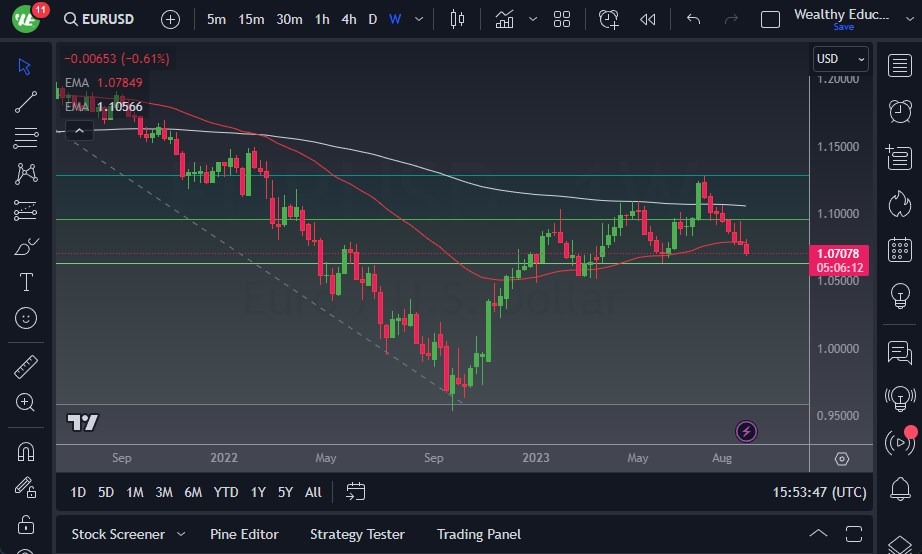The height and width of the screenshot is (554, 922).
Task: Select the trend line drawing tool
Action: click(x=26, y=101)
